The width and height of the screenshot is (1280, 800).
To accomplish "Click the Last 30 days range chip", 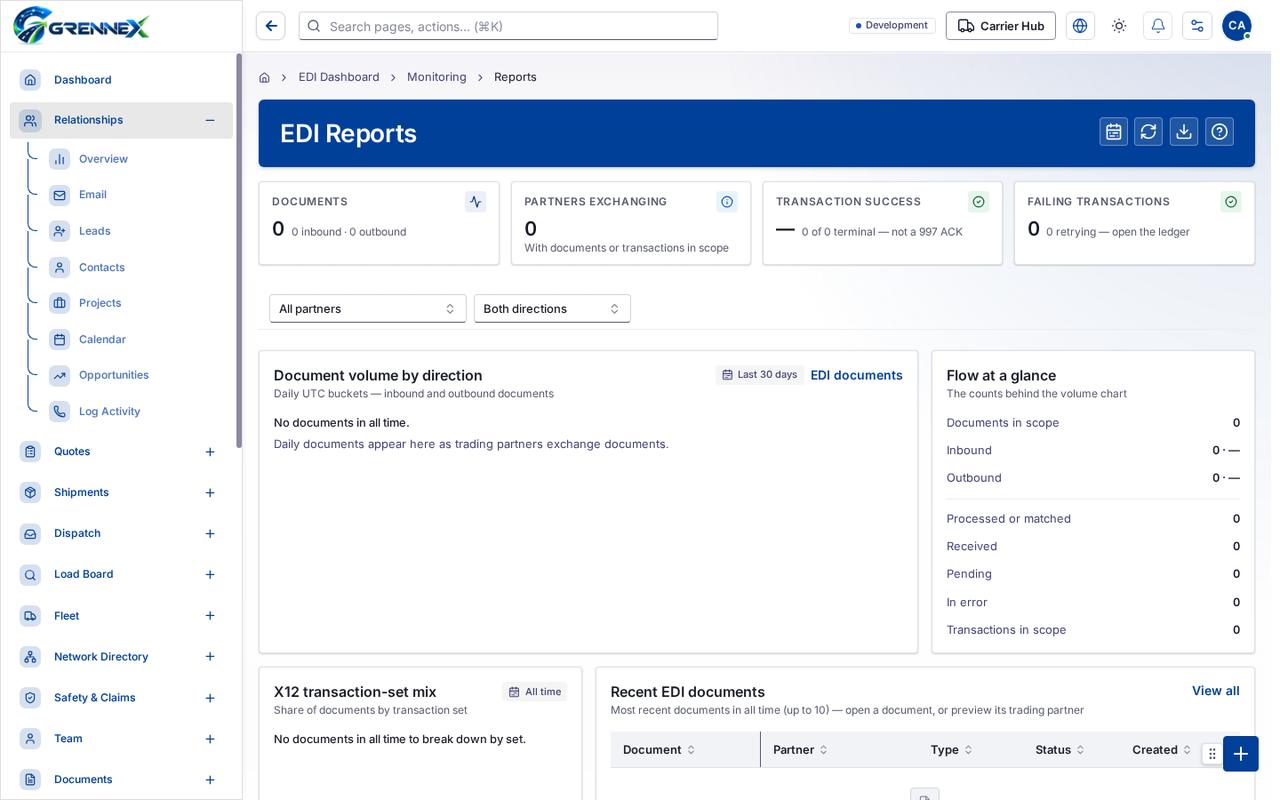I will 759,375.
